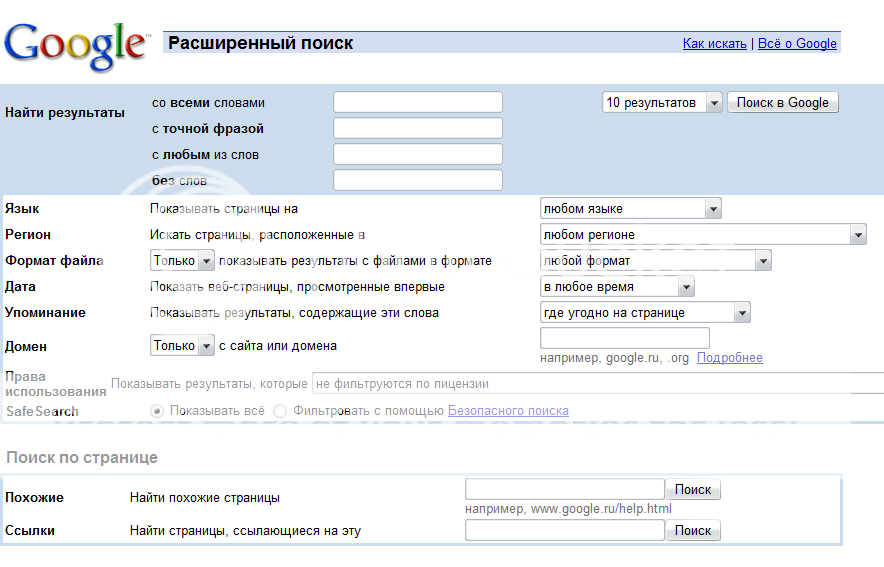Open the '10 результатов' dropdown
The image size is (884, 567).
[663, 103]
